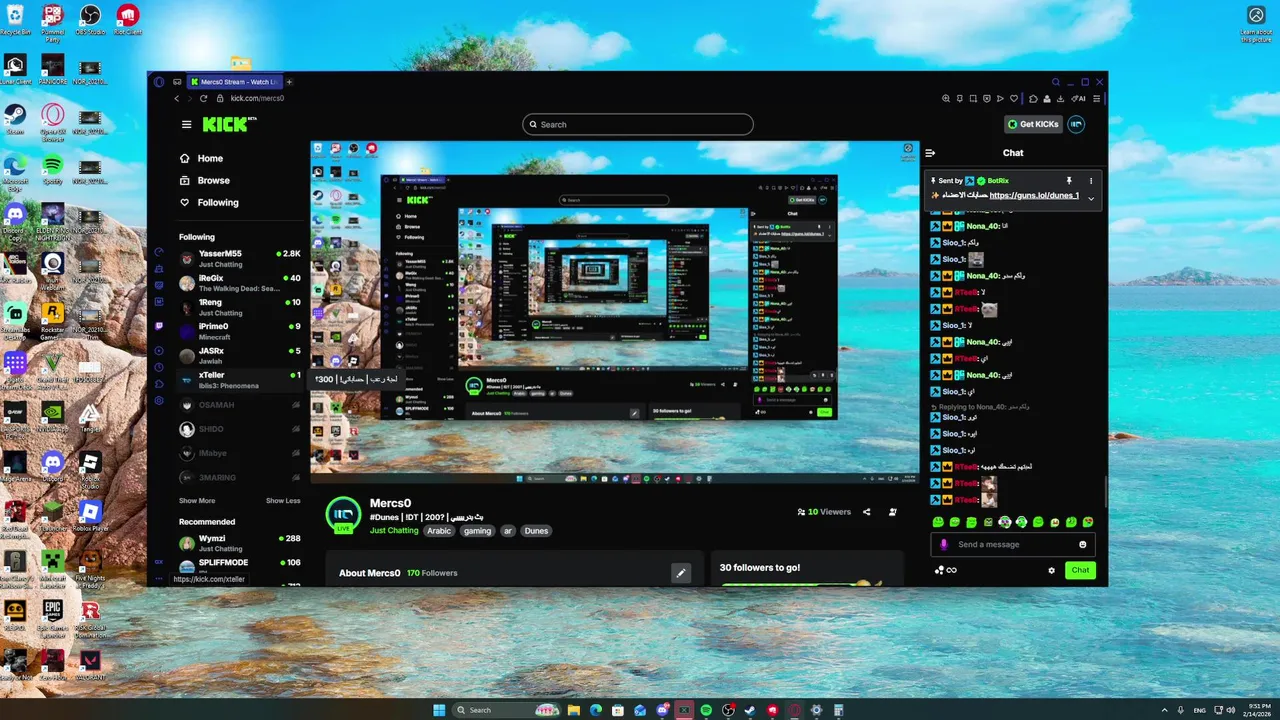1280x720 pixels.
Task: Select the Arabic tag
Action: 439,531
